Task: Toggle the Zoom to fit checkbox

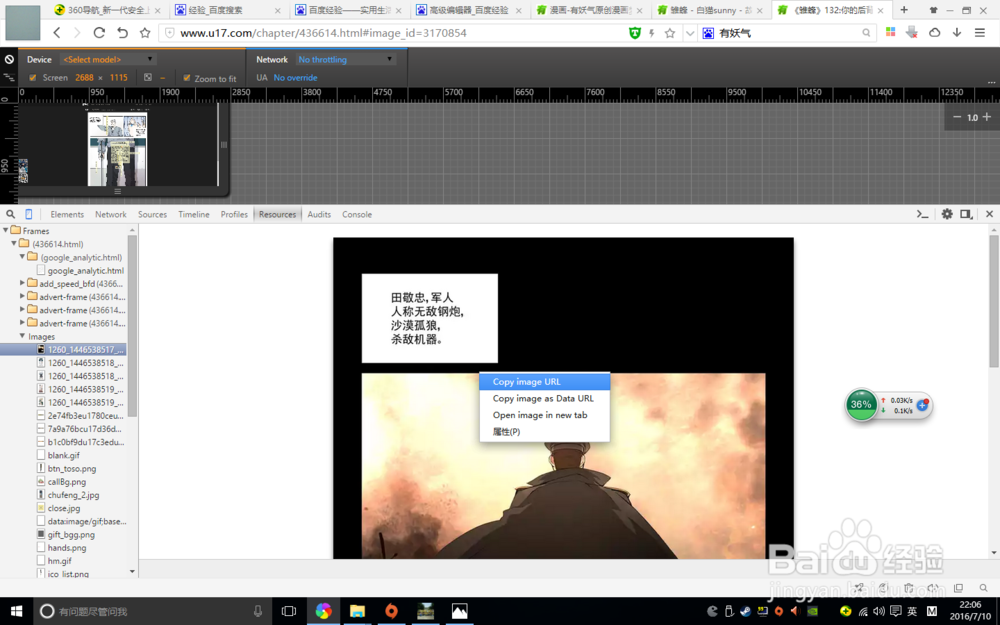Action: point(187,78)
